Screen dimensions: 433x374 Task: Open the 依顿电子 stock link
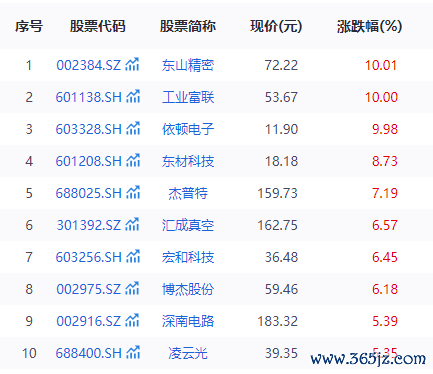click(188, 129)
